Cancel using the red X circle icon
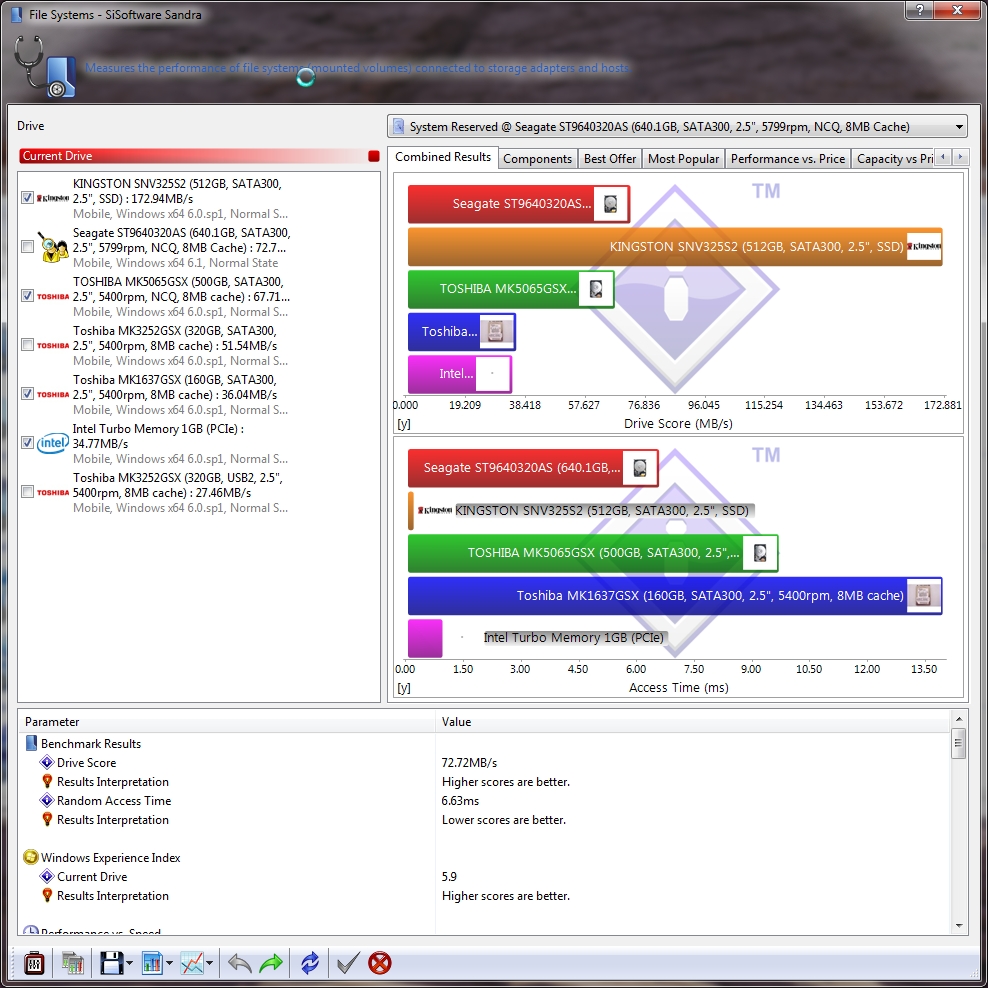This screenshot has height=988, width=988. (x=379, y=963)
